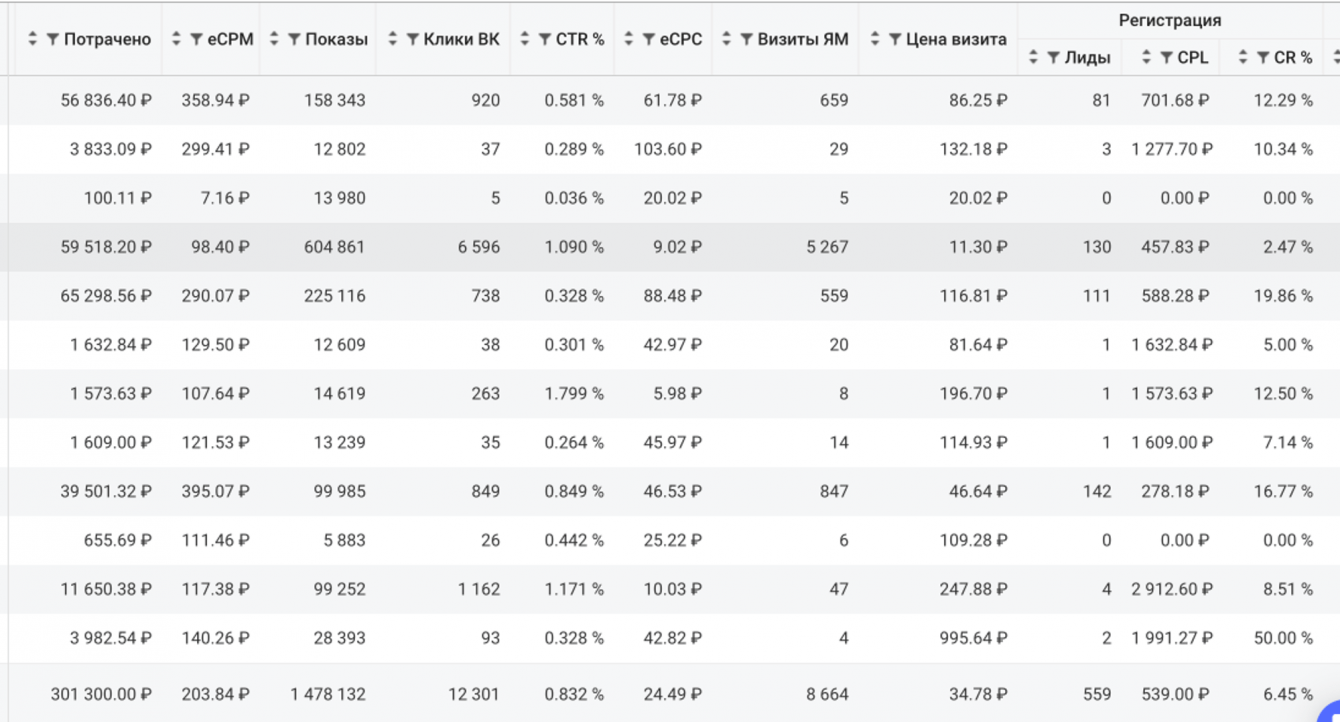The image size is (1340, 722).
Task: Open the eCPM column filter
Action: point(196,39)
